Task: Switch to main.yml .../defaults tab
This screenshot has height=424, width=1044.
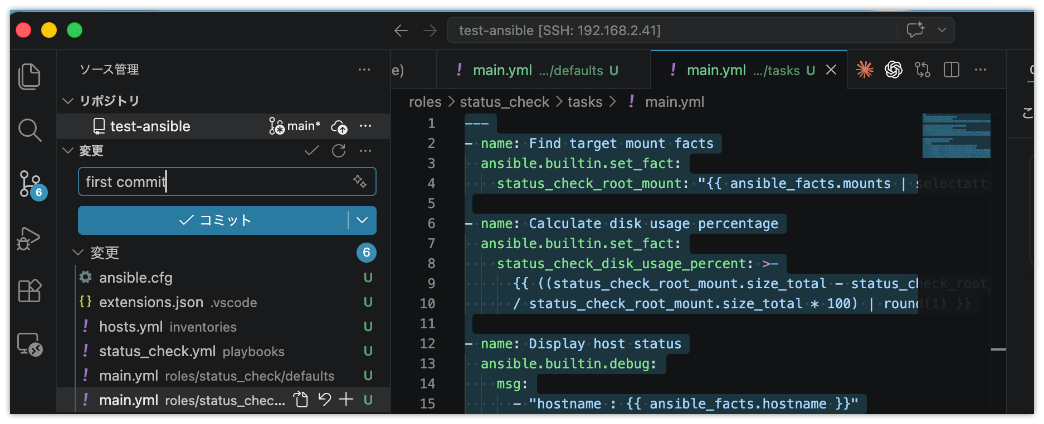Action: coord(544,70)
